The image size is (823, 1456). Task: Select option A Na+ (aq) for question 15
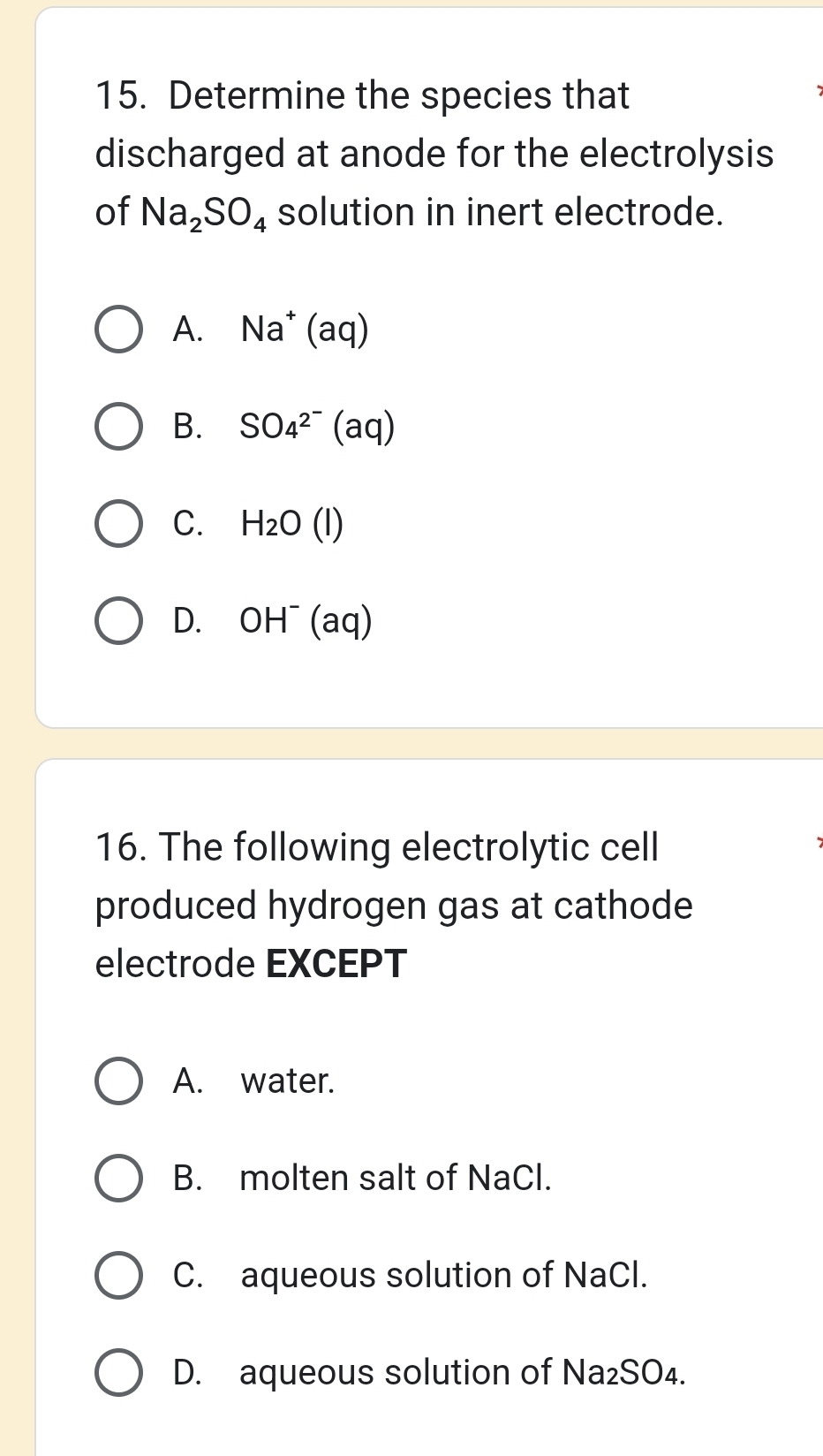pos(119,330)
